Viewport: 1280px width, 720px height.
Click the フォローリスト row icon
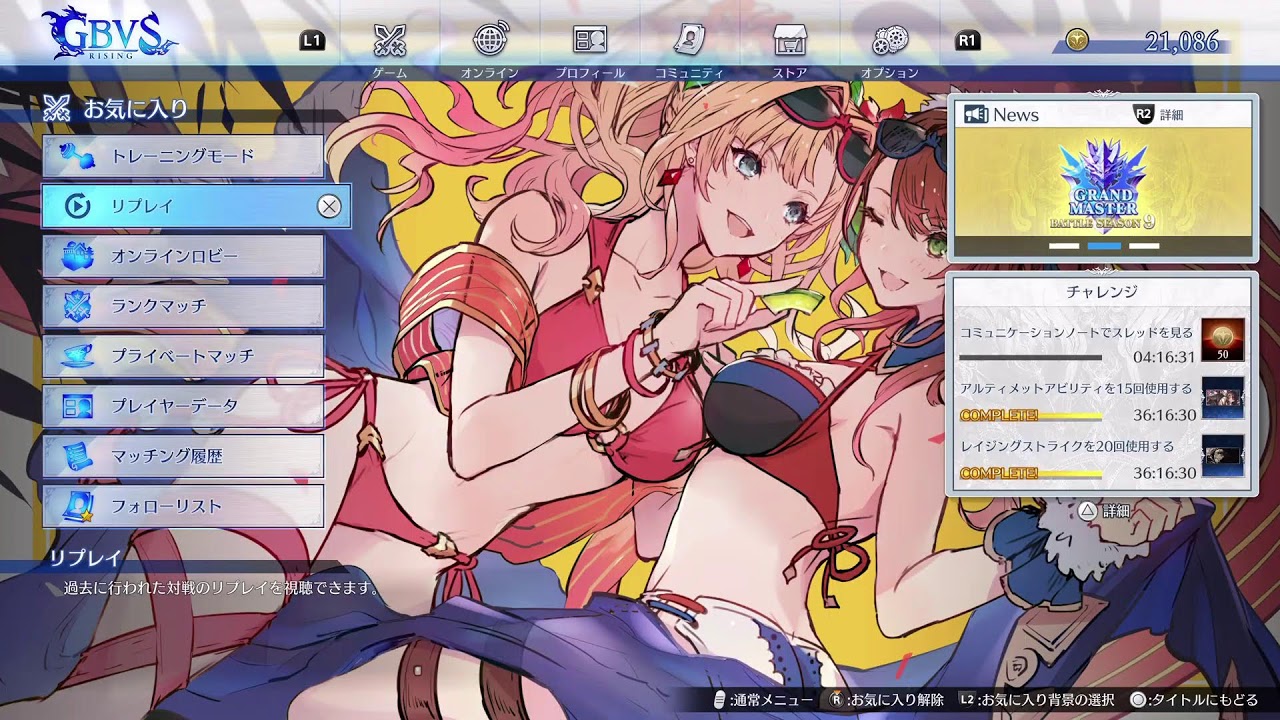pos(77,506)
